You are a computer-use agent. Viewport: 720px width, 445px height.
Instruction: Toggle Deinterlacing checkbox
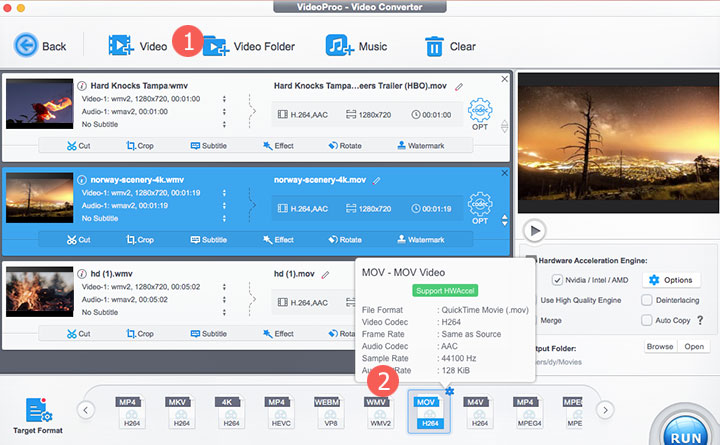tap(647, 300)
